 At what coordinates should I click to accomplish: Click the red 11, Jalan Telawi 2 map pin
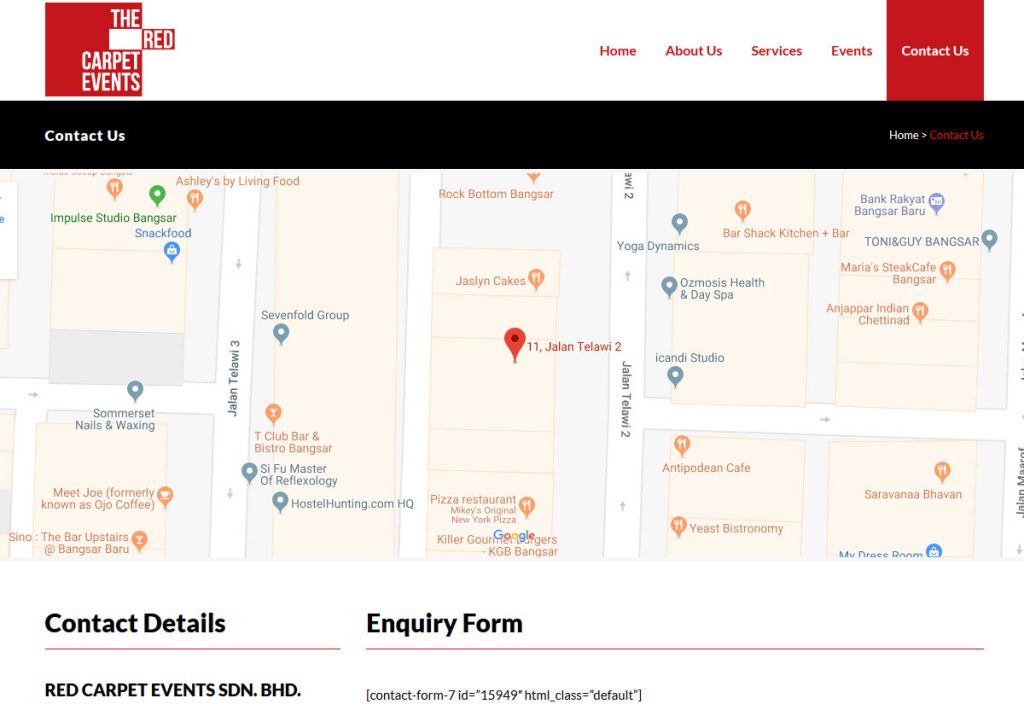coord(514,343)
